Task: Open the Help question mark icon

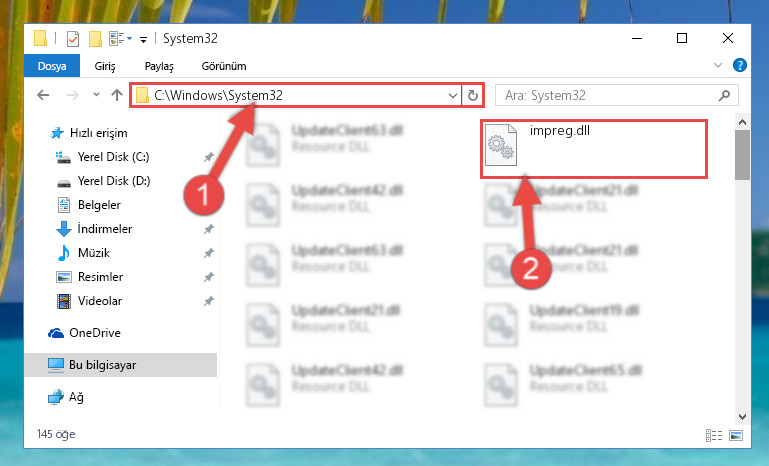Action: 740,65
